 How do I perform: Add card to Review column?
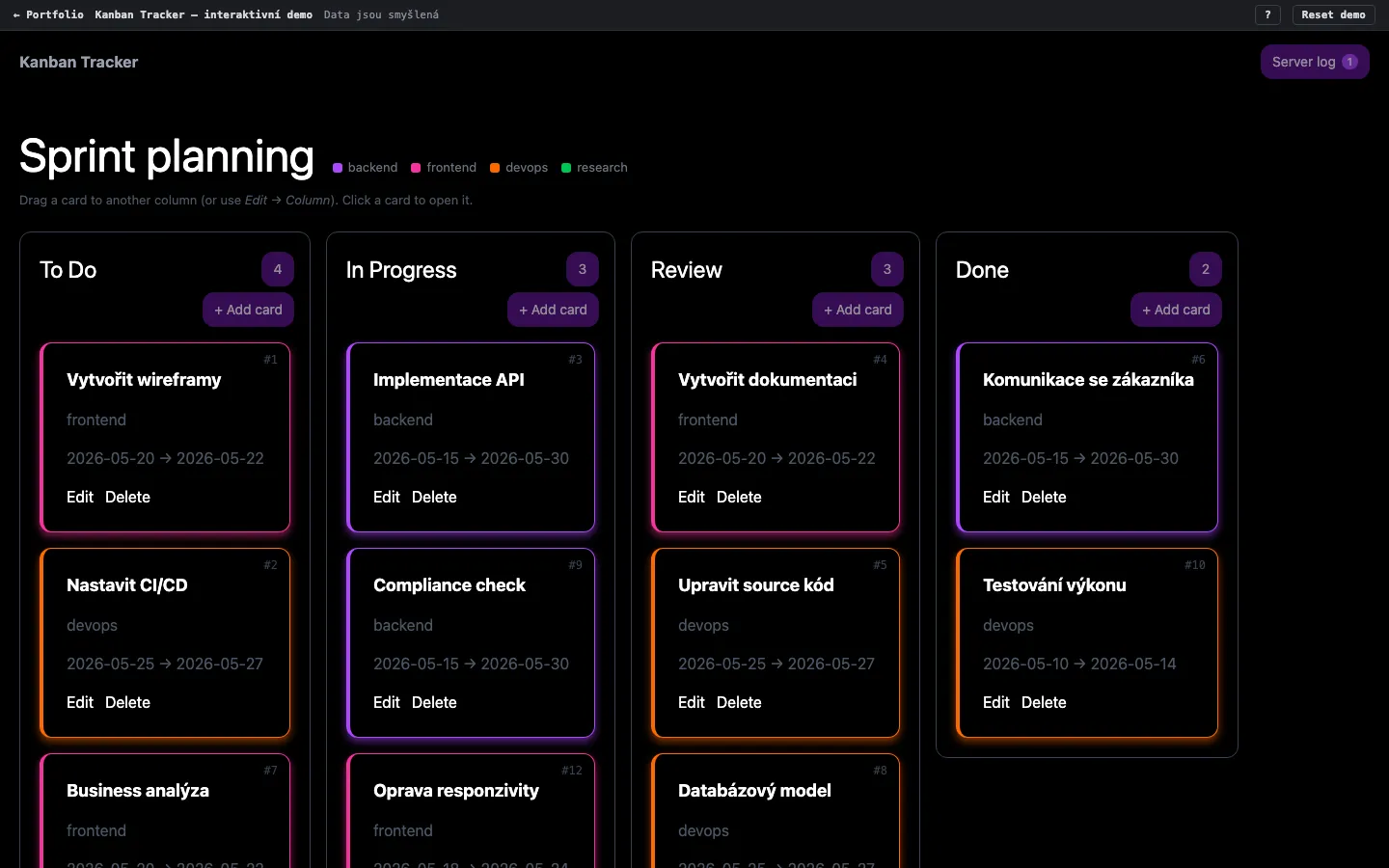(858, 310)
